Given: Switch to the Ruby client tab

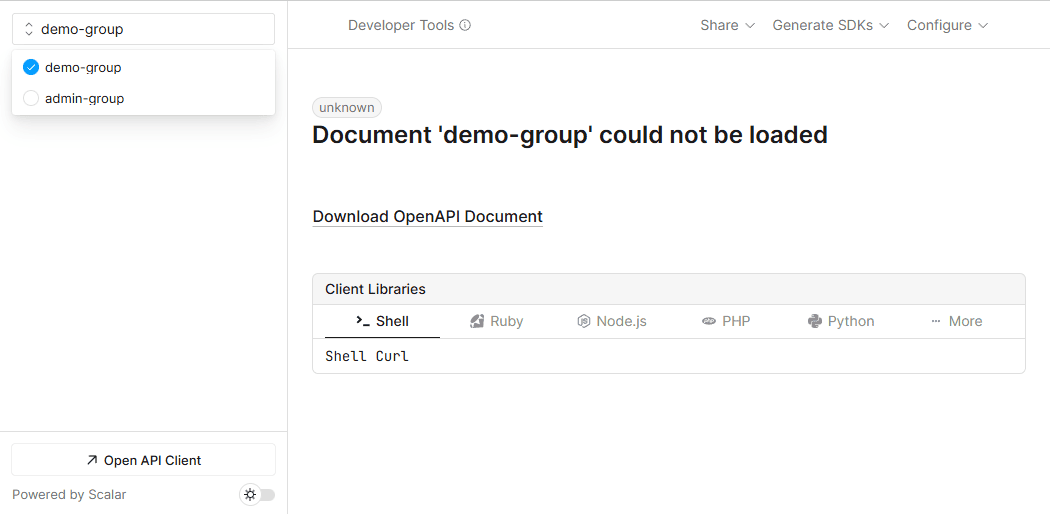Looking at the screenshot, I should 497,321.
